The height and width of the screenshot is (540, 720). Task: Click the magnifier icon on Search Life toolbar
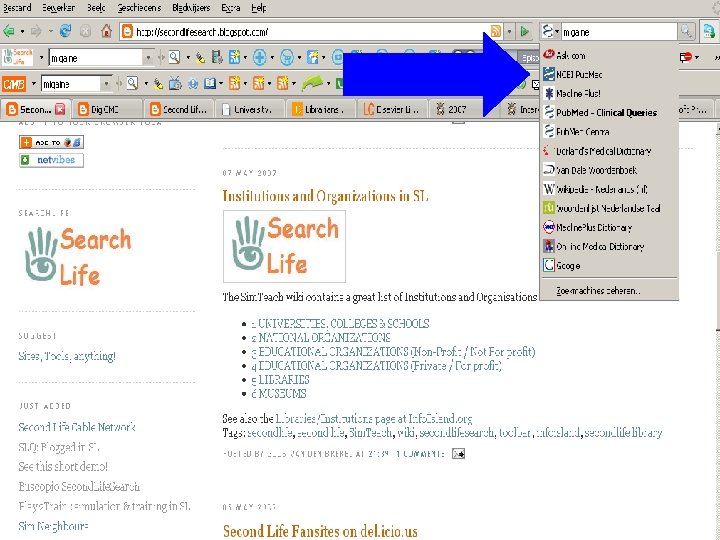pyautogui.click(x=174, y=57)
